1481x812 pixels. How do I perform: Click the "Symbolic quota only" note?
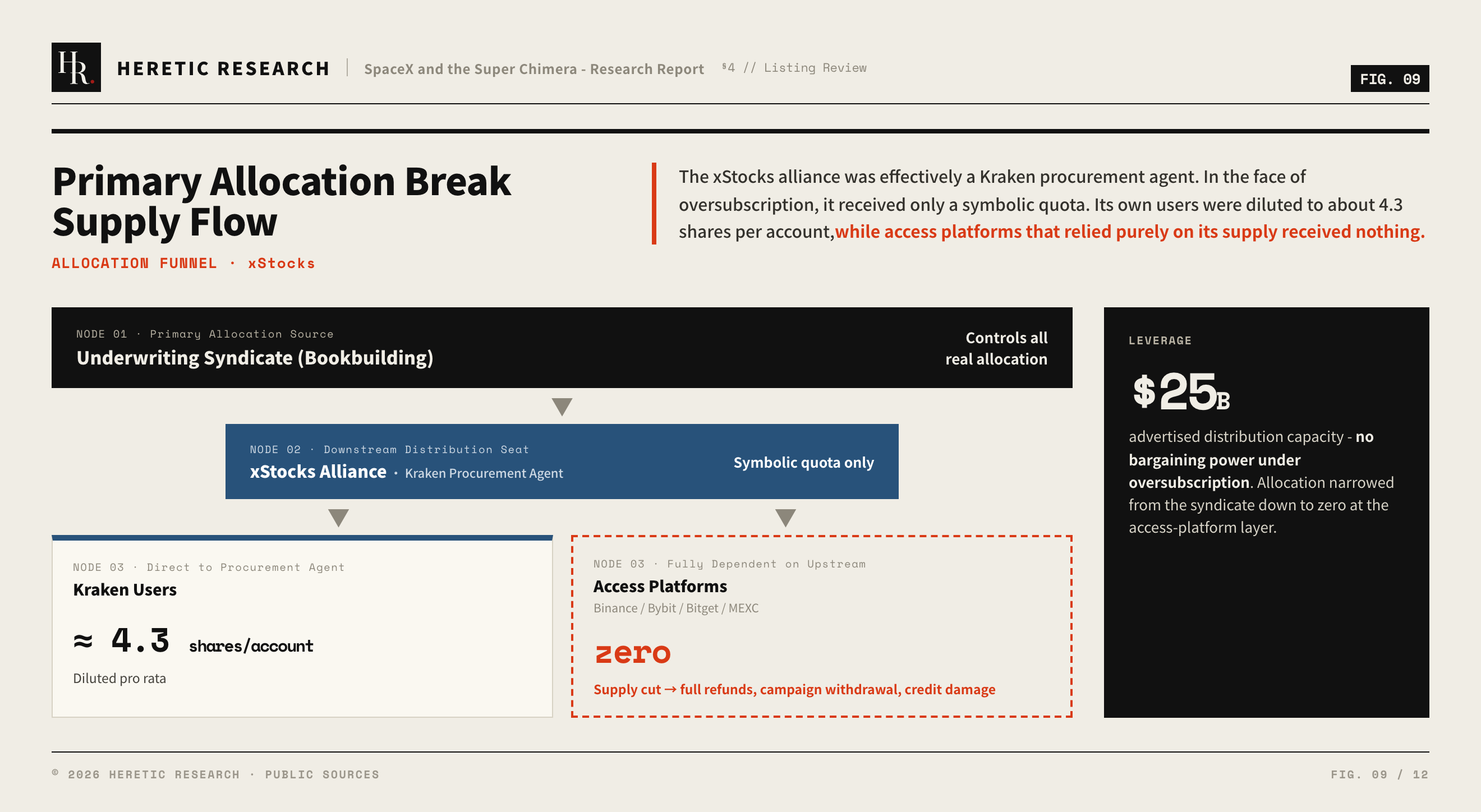click(x=804, y=463)
